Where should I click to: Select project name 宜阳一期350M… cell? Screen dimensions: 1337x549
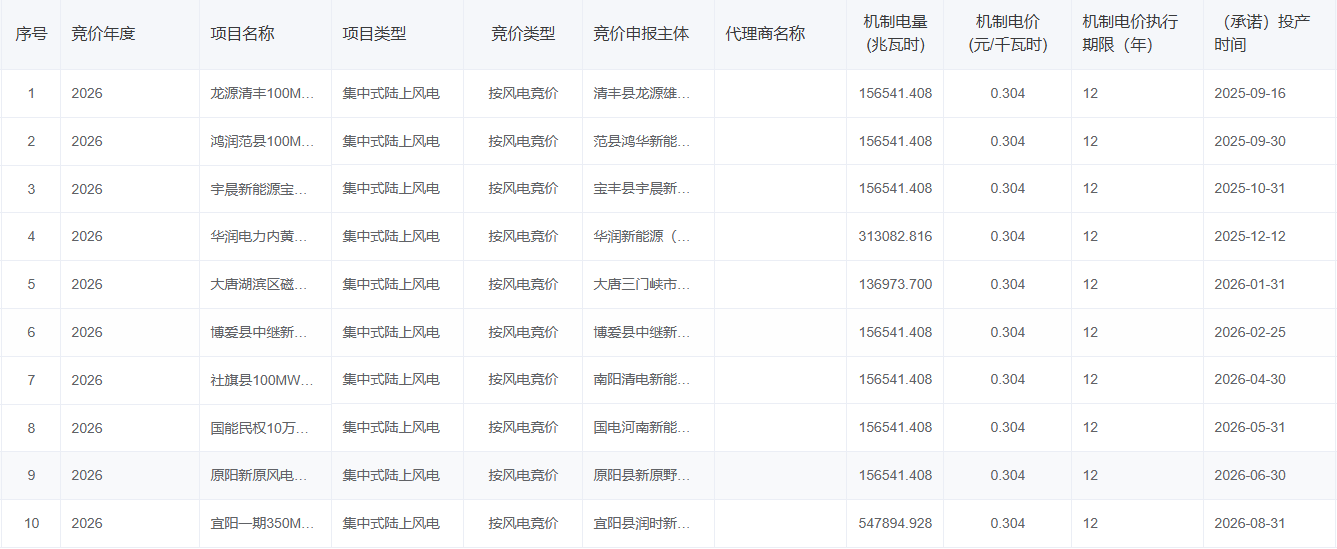click(263, 524)
